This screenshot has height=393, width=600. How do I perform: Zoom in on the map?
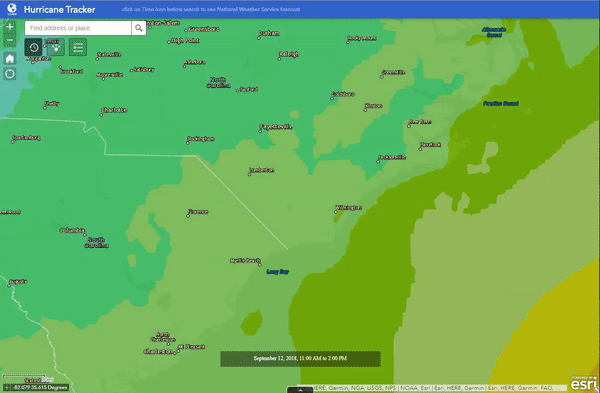pos(10,27)
